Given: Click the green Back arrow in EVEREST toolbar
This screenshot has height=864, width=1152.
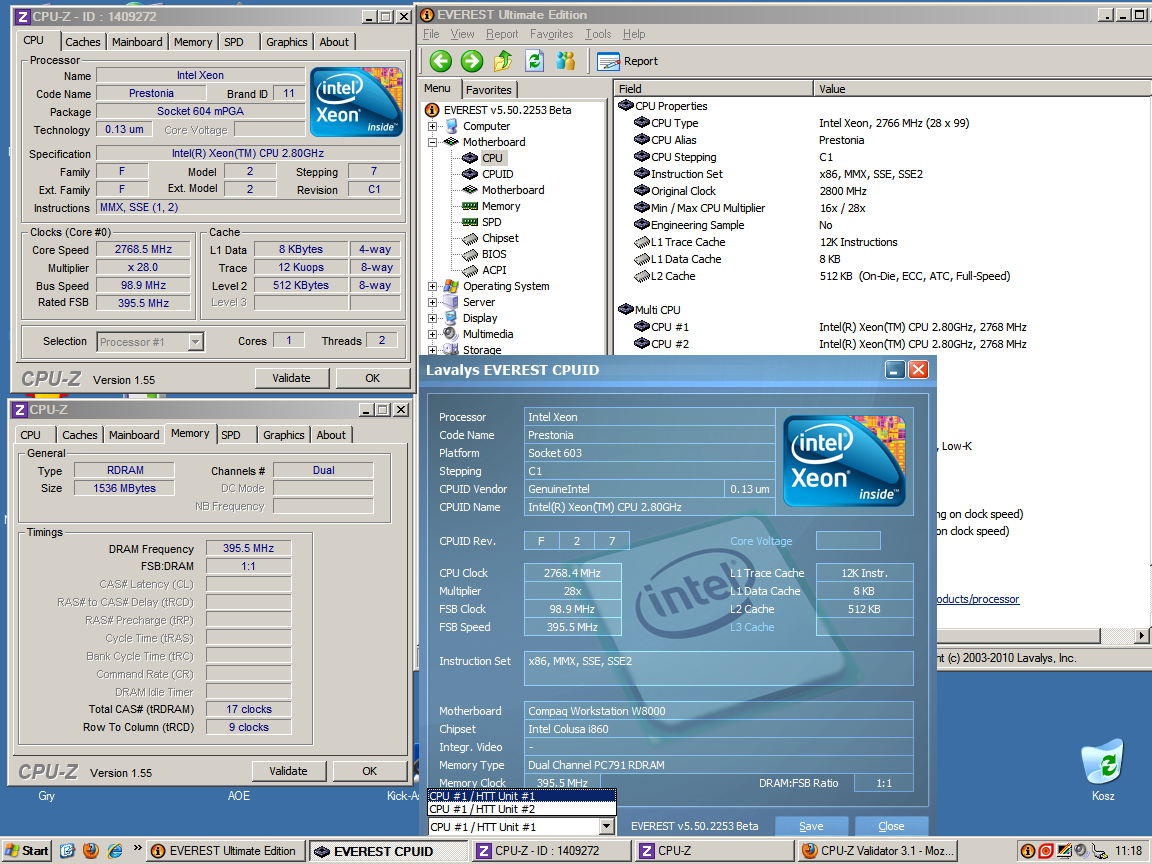Looking at the screenshot, I should [x=441, y=61].
